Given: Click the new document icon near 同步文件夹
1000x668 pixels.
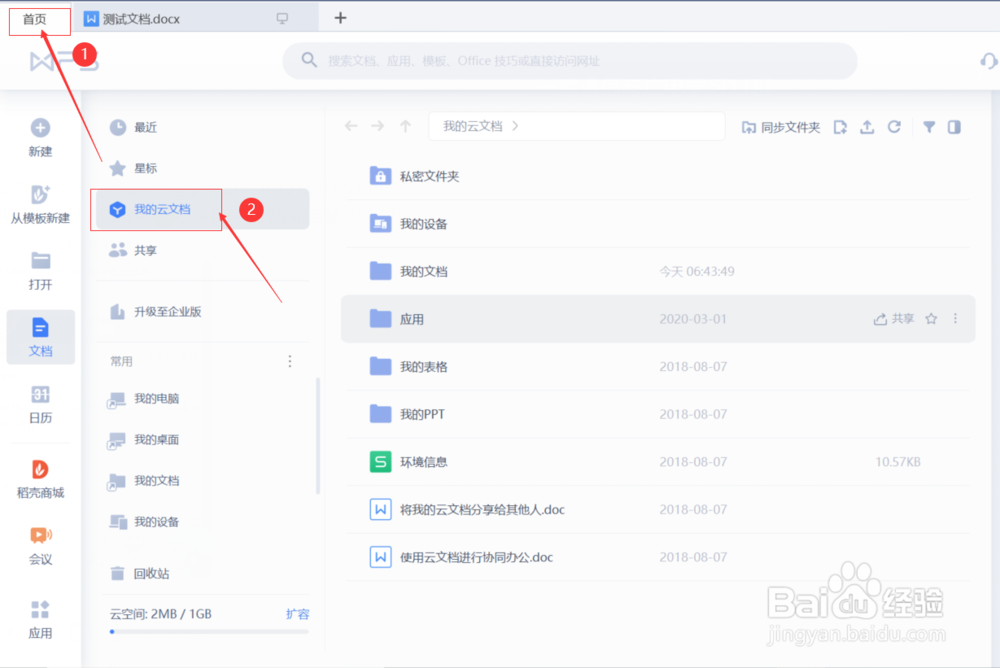Looking at the screenshot, I should click(840, 126).
